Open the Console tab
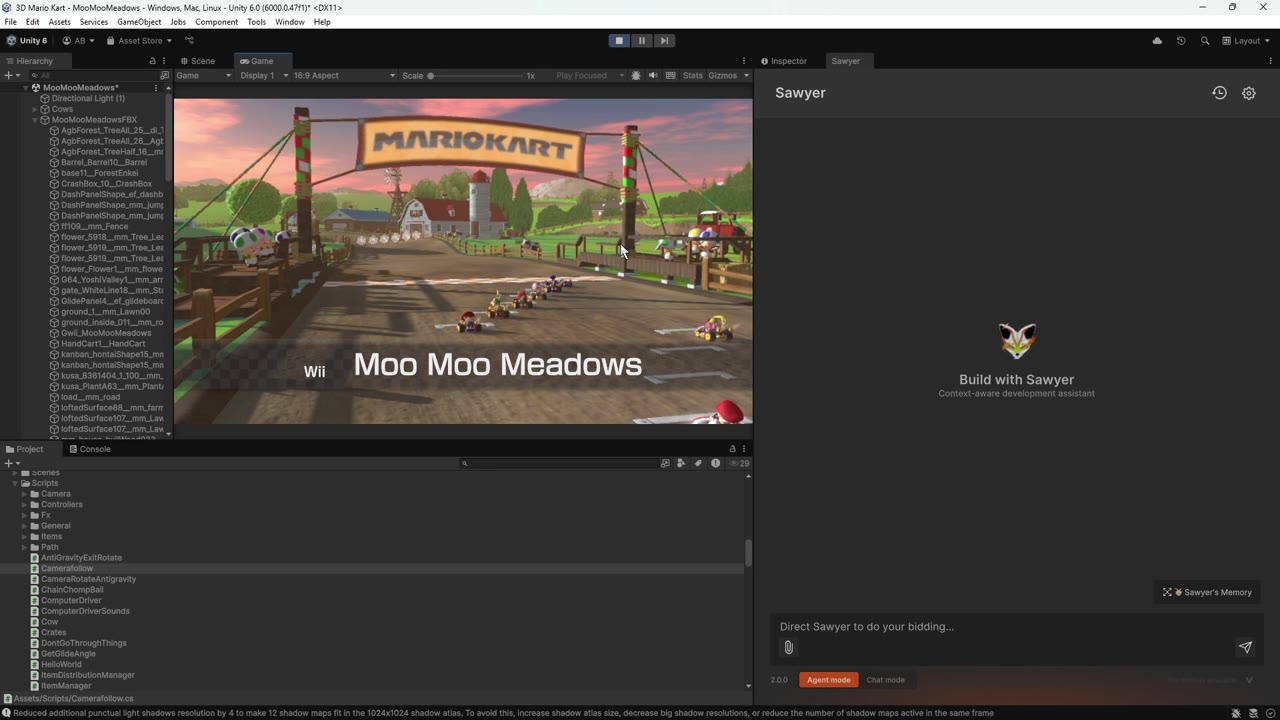Image resolution: width=1280 pixels, height=720 pixels. (90, 449)
